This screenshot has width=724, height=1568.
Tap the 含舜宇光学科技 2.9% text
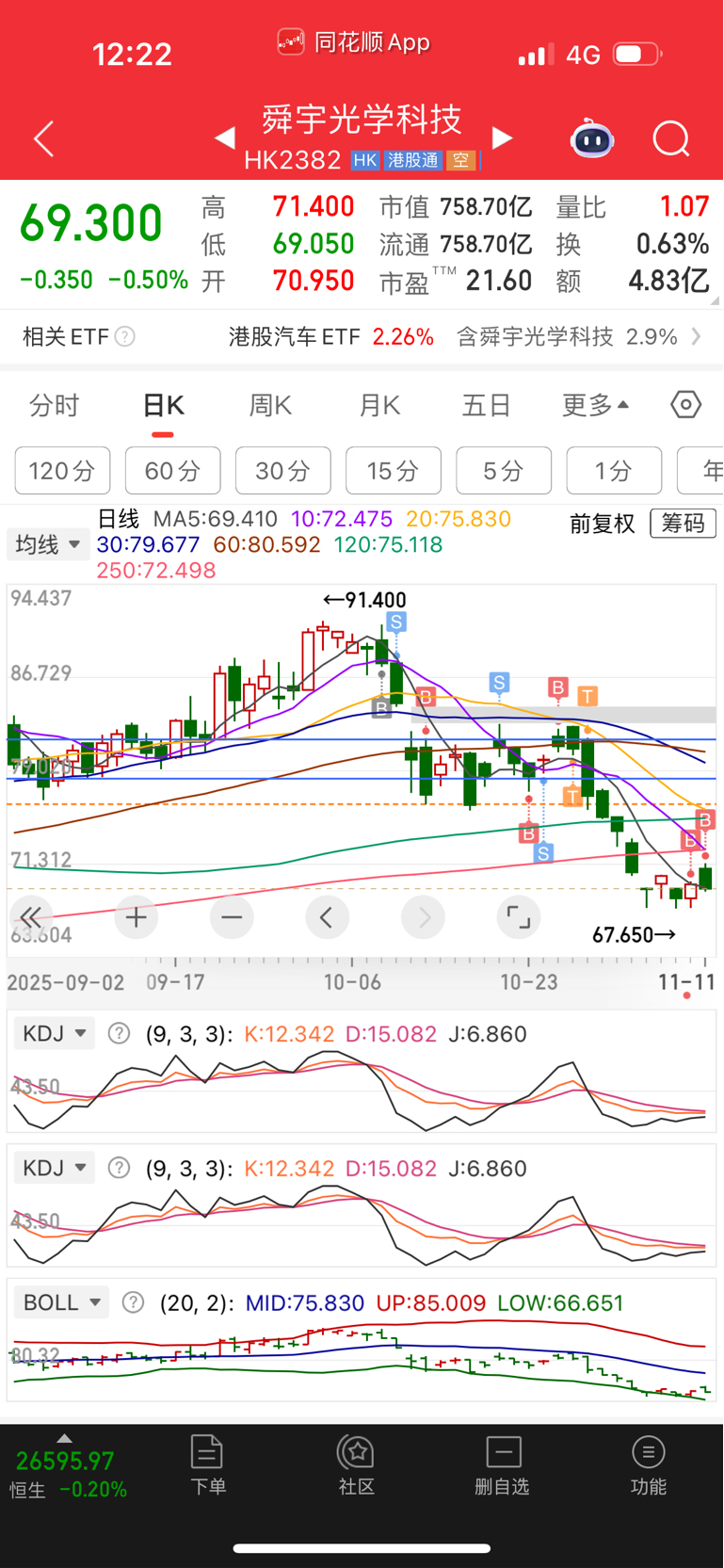(x=567, y=336)
